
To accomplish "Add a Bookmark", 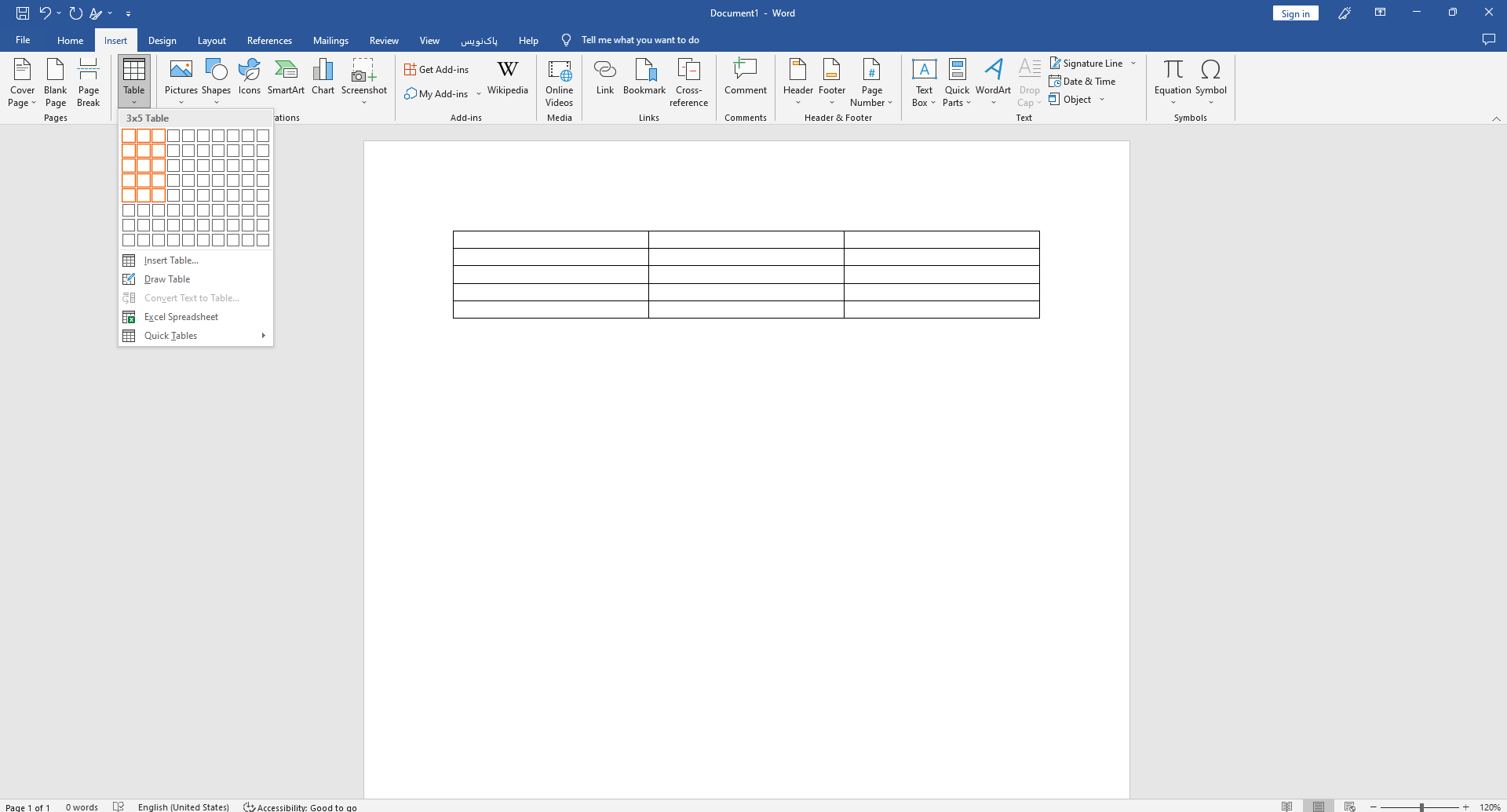I will point(644,78).
